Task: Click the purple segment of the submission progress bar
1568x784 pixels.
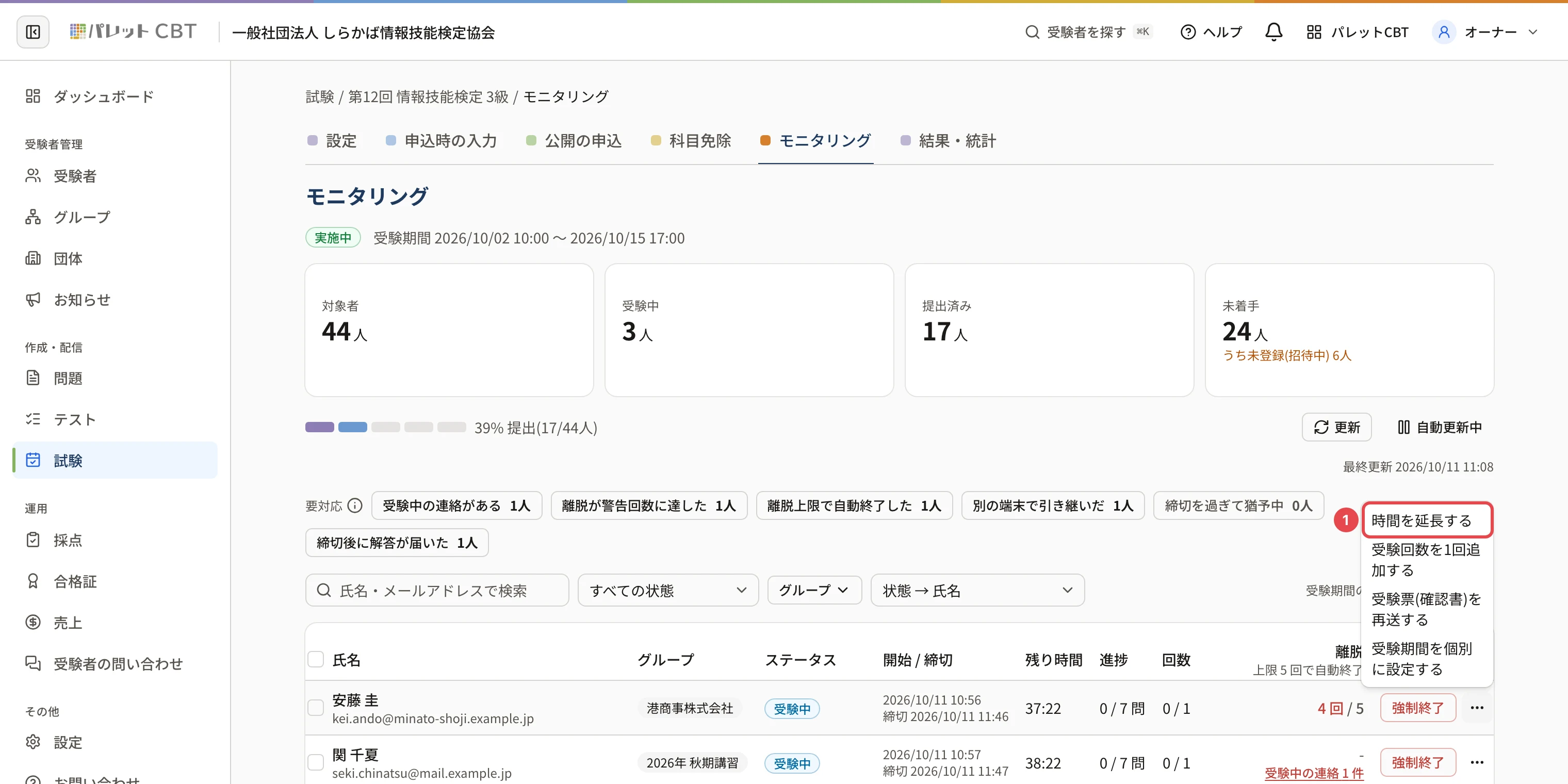Action: tap(320, 427)
